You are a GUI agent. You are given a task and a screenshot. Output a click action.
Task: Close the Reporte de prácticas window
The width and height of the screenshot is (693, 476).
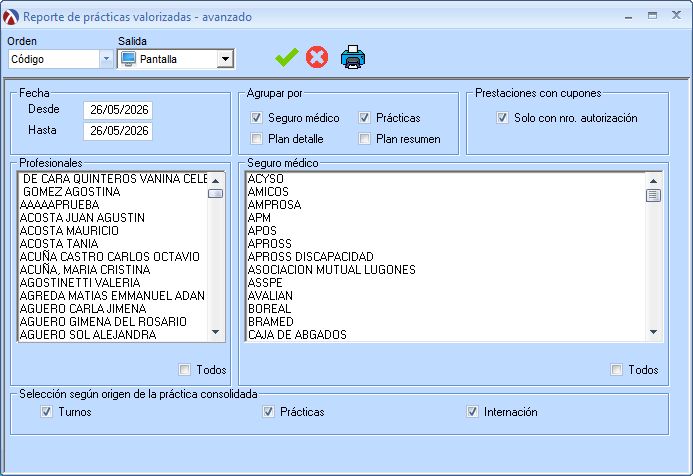point(676,15)
